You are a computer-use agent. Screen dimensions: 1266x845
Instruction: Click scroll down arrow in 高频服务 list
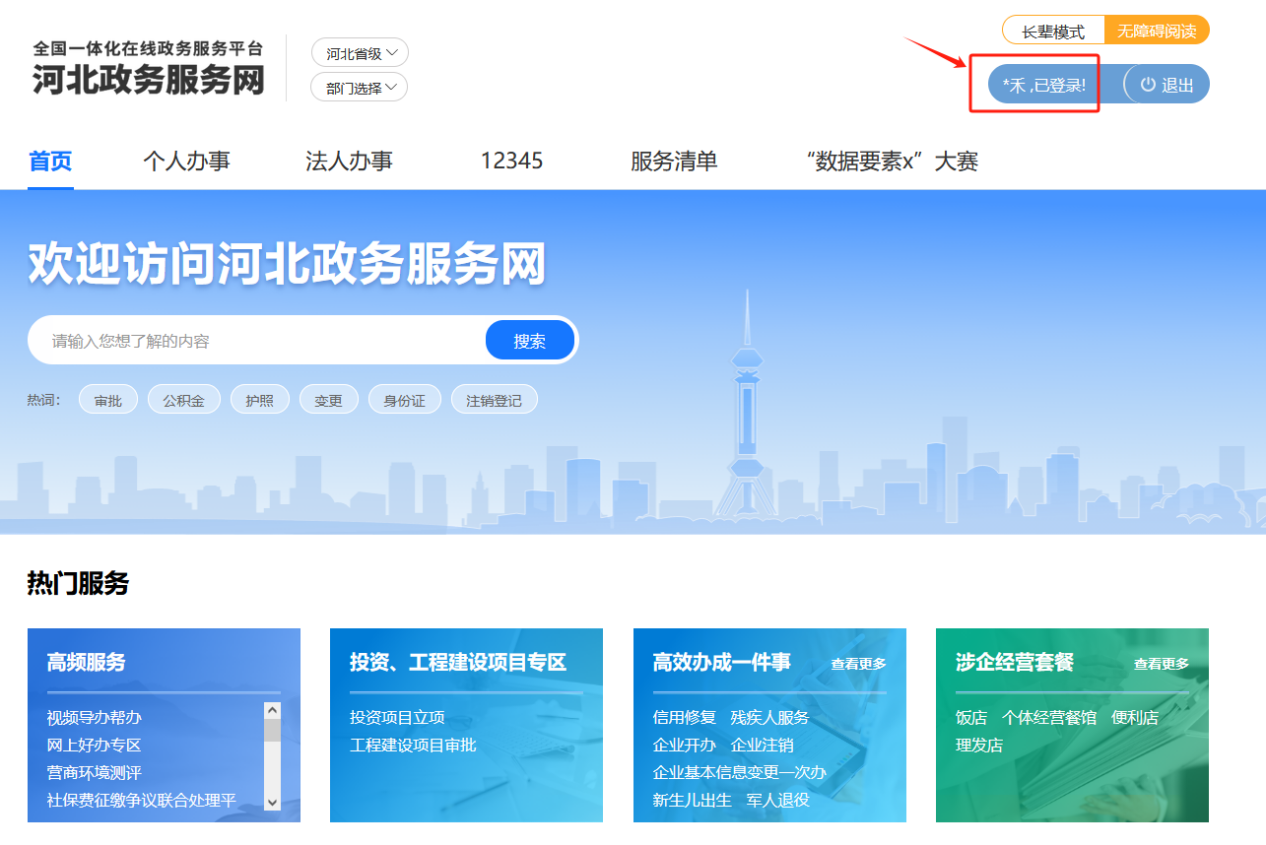pos(272,801)
